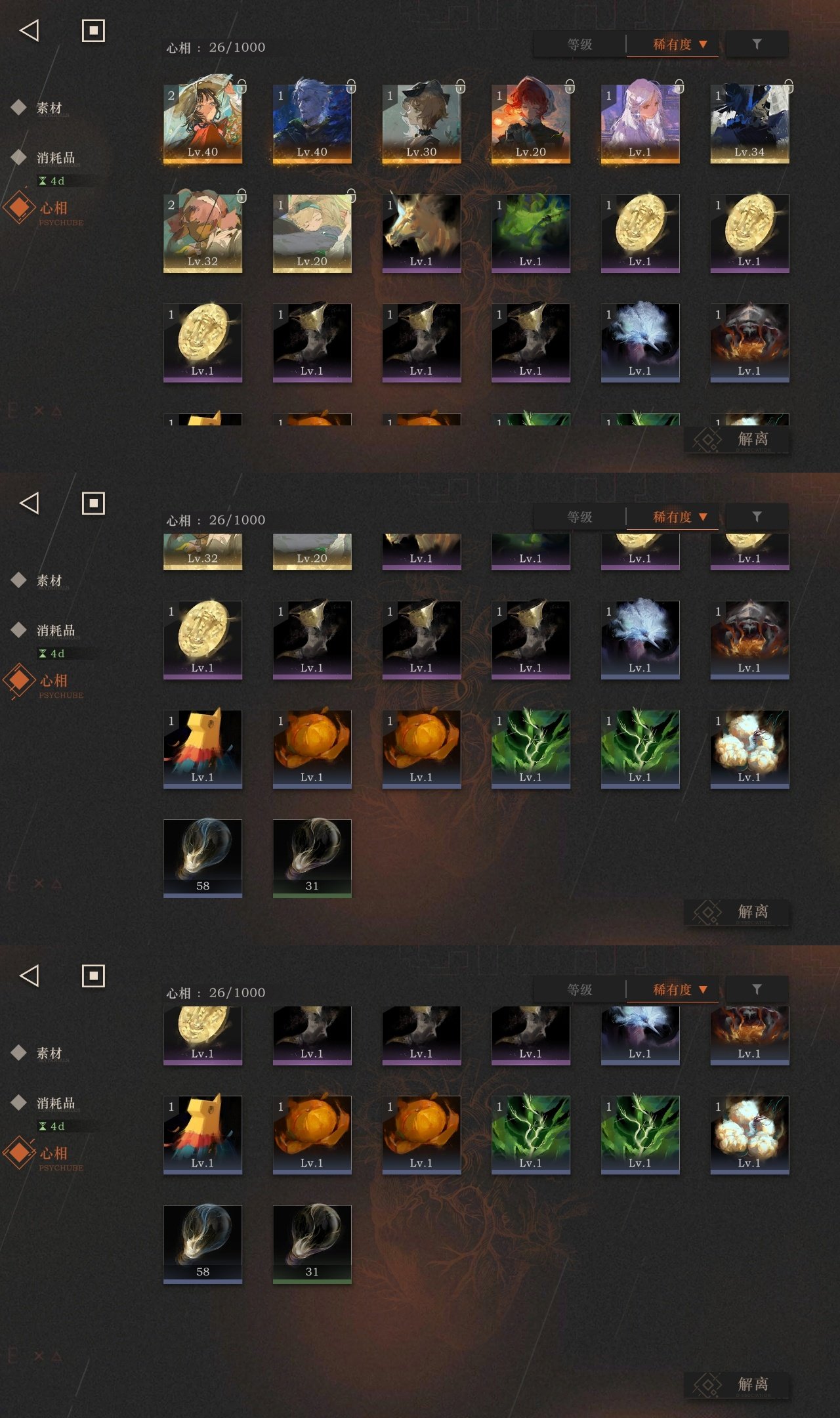This screenshot has width=840, height=1418.
Task: Open the fully visible green mist Lv.1 psychube
Action: click(530, 233)
